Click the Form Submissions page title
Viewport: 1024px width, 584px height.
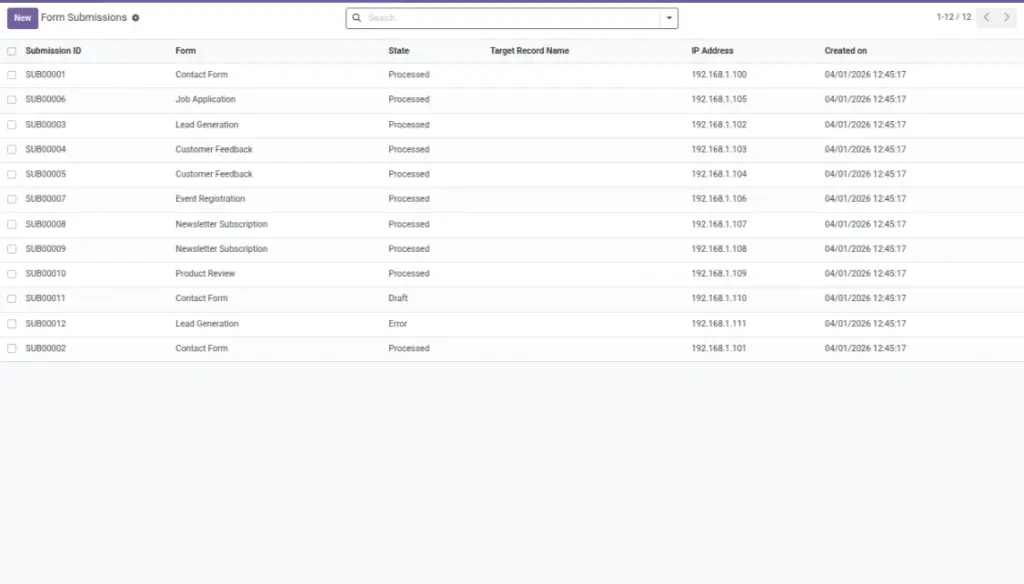84,18
